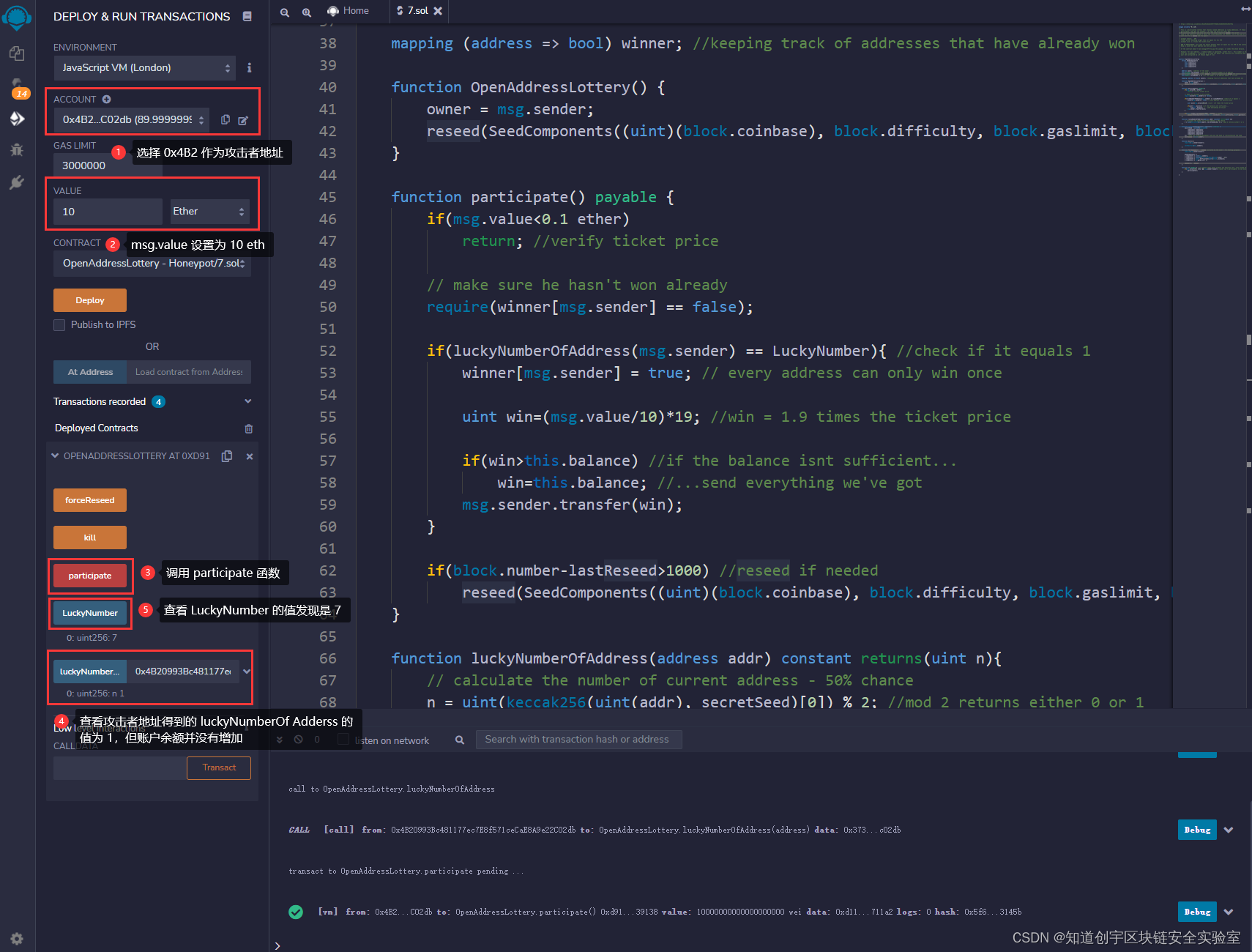Open the Settings gear in sidebar

tap(17, 938)
